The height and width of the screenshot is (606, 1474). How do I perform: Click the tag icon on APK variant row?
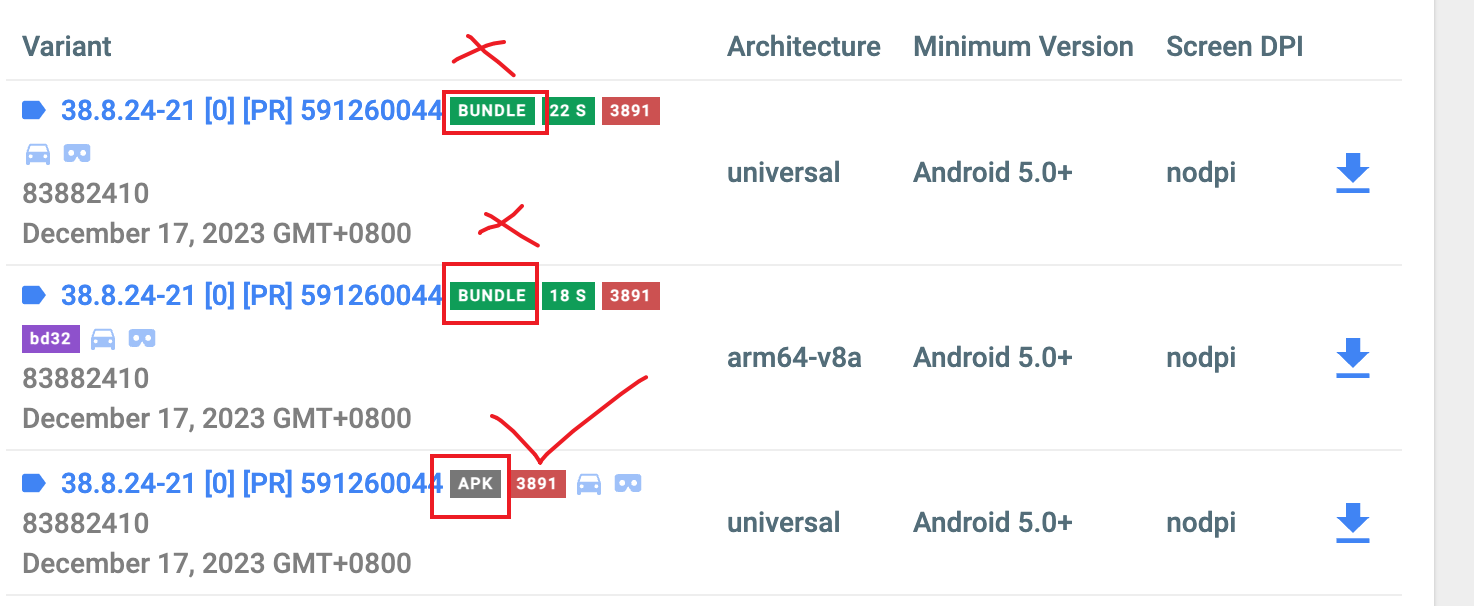(x=35, y=484)
